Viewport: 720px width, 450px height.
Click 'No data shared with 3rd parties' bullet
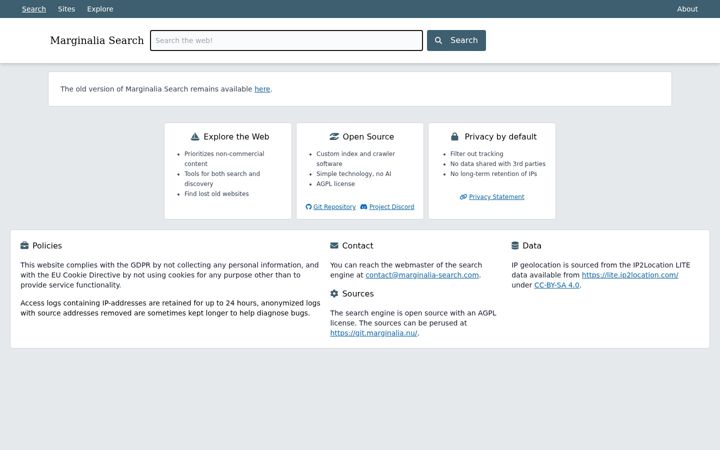(x=498, y=164)
